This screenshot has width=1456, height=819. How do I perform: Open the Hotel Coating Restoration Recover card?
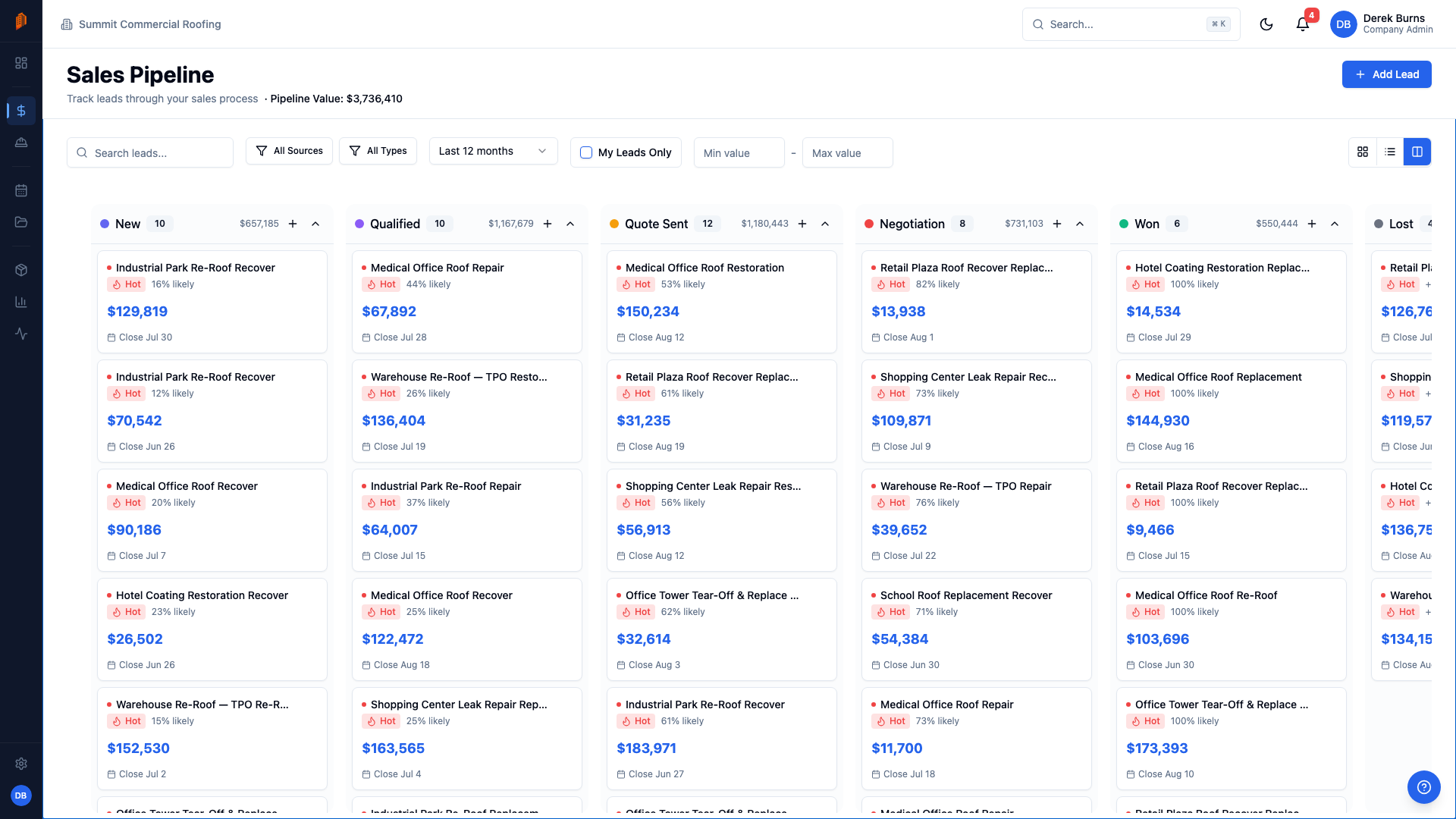[212, 629]
